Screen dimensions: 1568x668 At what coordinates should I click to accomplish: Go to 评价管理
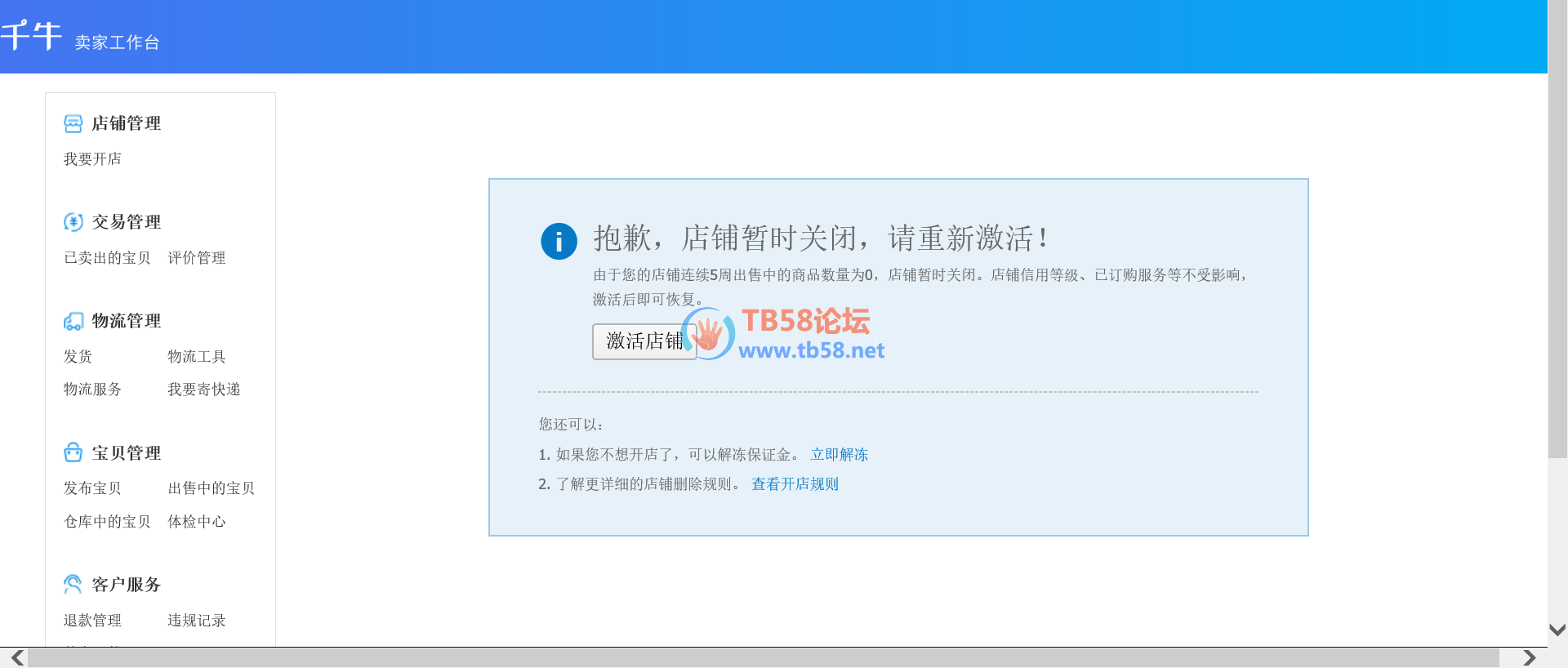tap(197, 258)
